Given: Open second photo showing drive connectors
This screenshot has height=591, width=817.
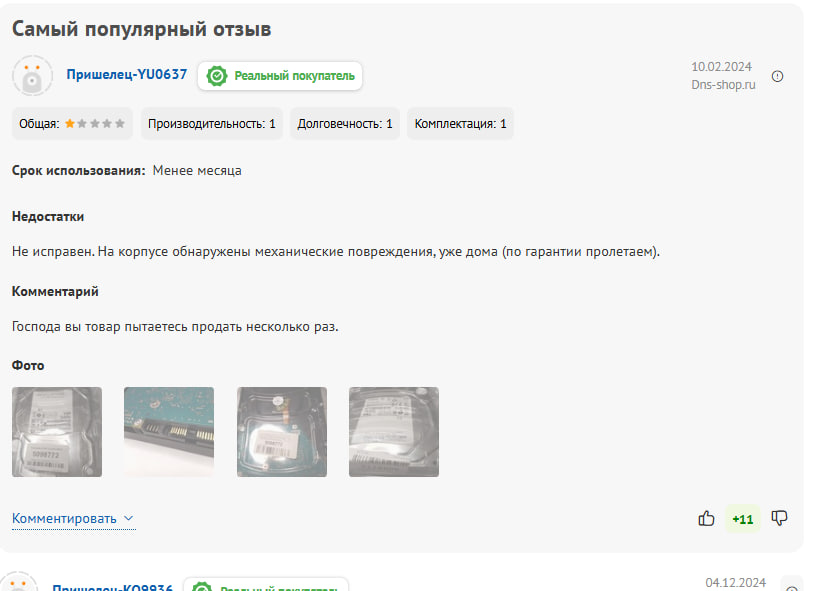Looking at the screenshot, I should point(169,432).
